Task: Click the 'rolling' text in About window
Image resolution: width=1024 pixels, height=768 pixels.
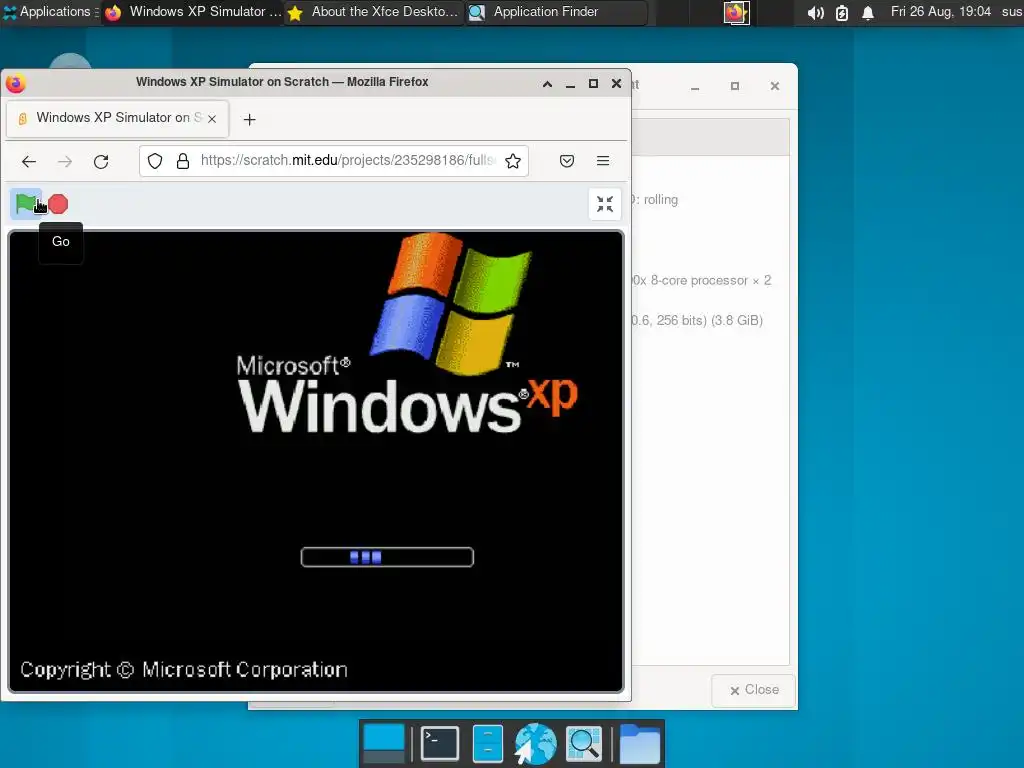Action: [661, 199]
